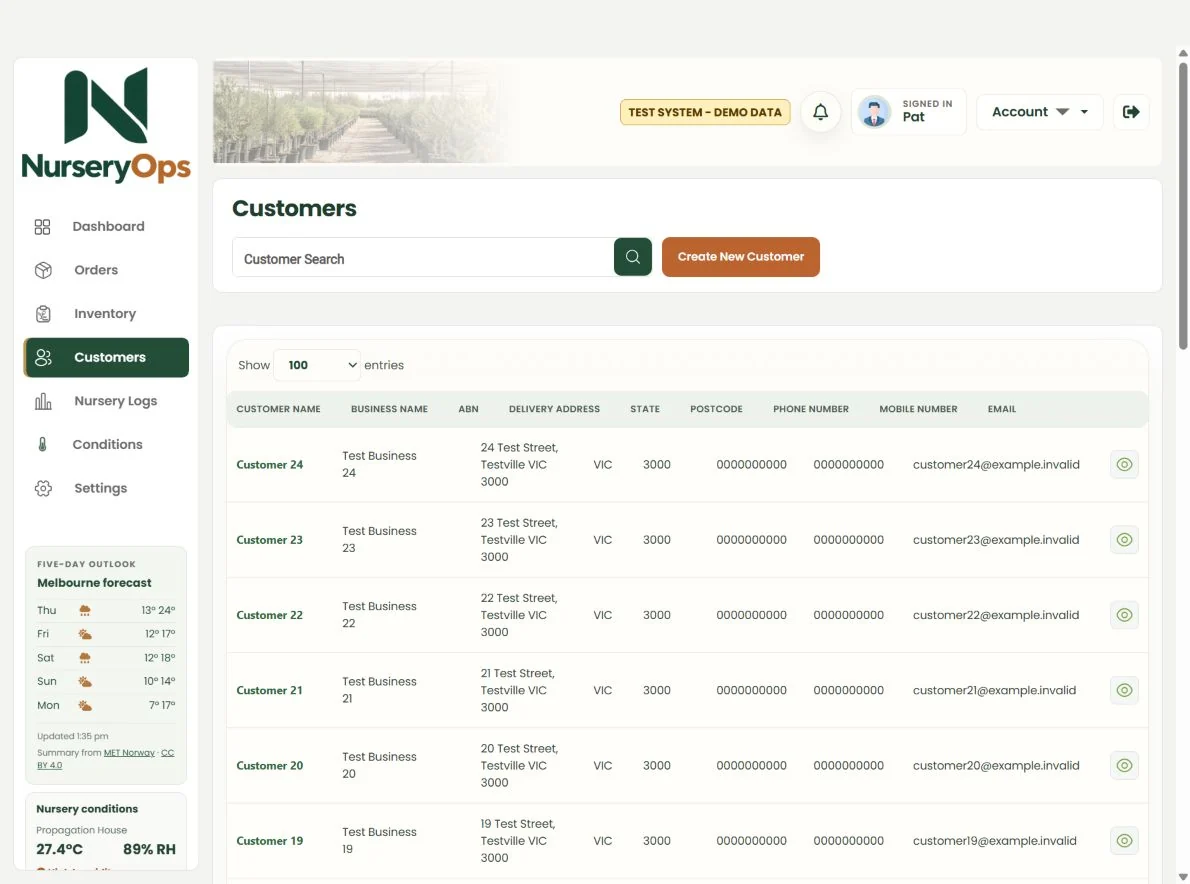Viewport: 1190px width, 884px height.
Task: Open the Show entries dropdown
Action: click(x=317, y=365)
